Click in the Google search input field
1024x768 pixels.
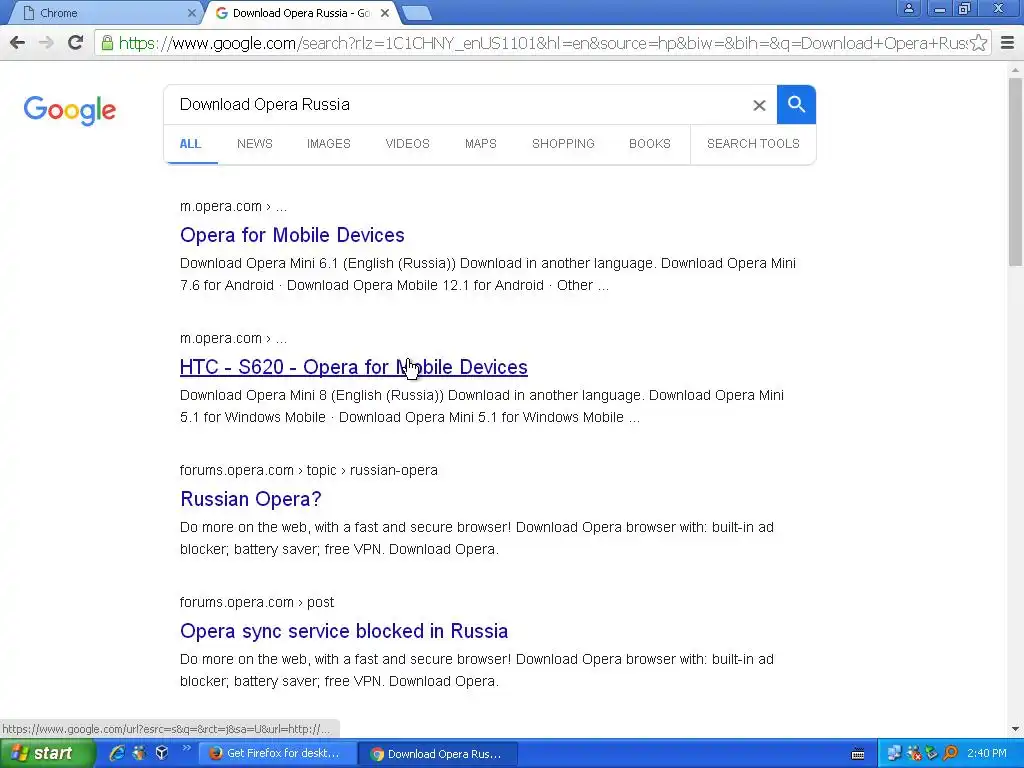tap(457, 104)
